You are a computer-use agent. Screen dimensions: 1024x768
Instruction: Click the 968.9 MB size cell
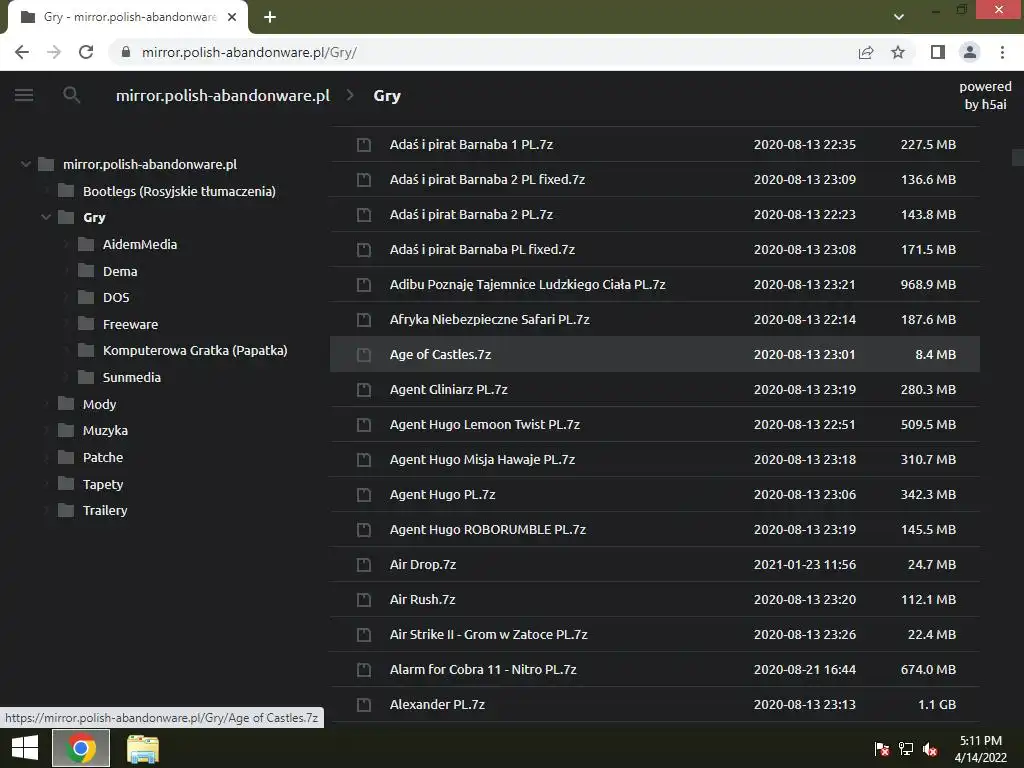[x=928, y=285]
